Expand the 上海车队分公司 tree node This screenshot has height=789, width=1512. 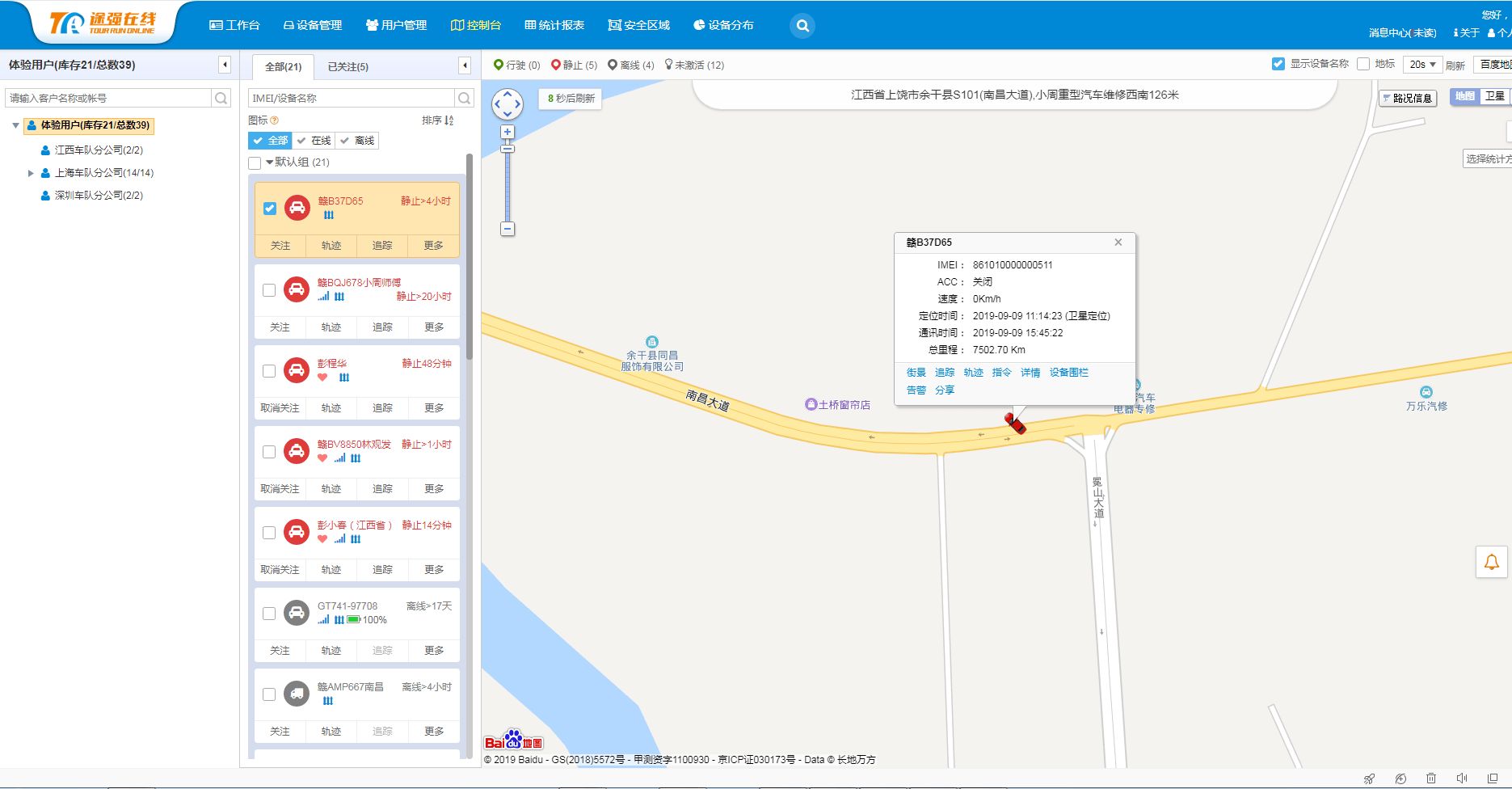31,173
